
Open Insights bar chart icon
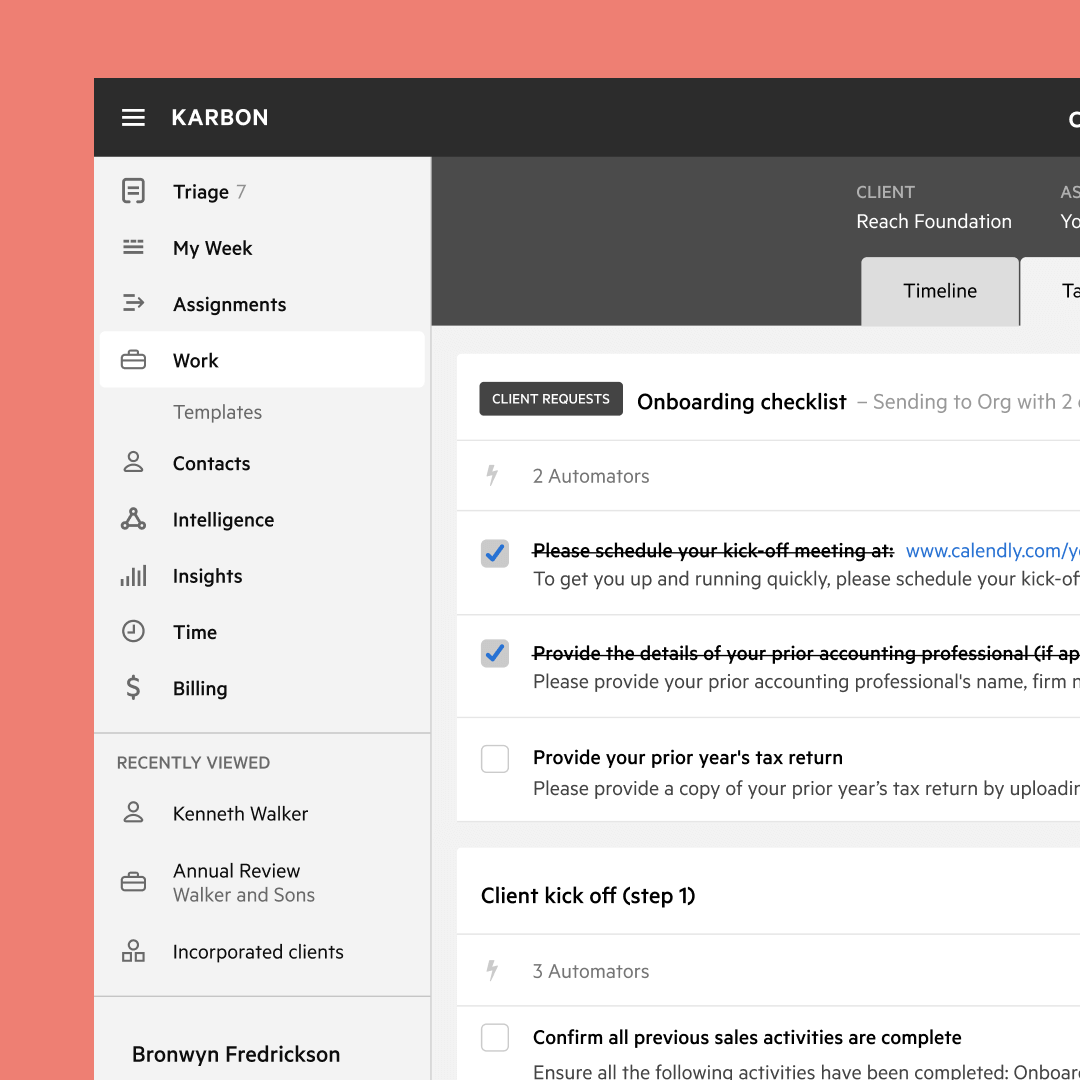pyautogui.click(x=133, y=576)
